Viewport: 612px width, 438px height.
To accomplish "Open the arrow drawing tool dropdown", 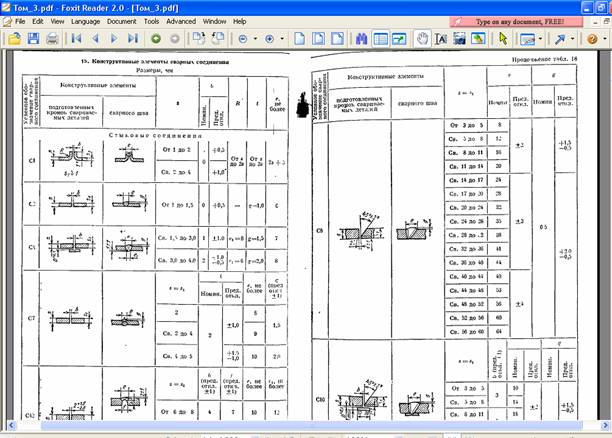I will (x=572, y=38).
